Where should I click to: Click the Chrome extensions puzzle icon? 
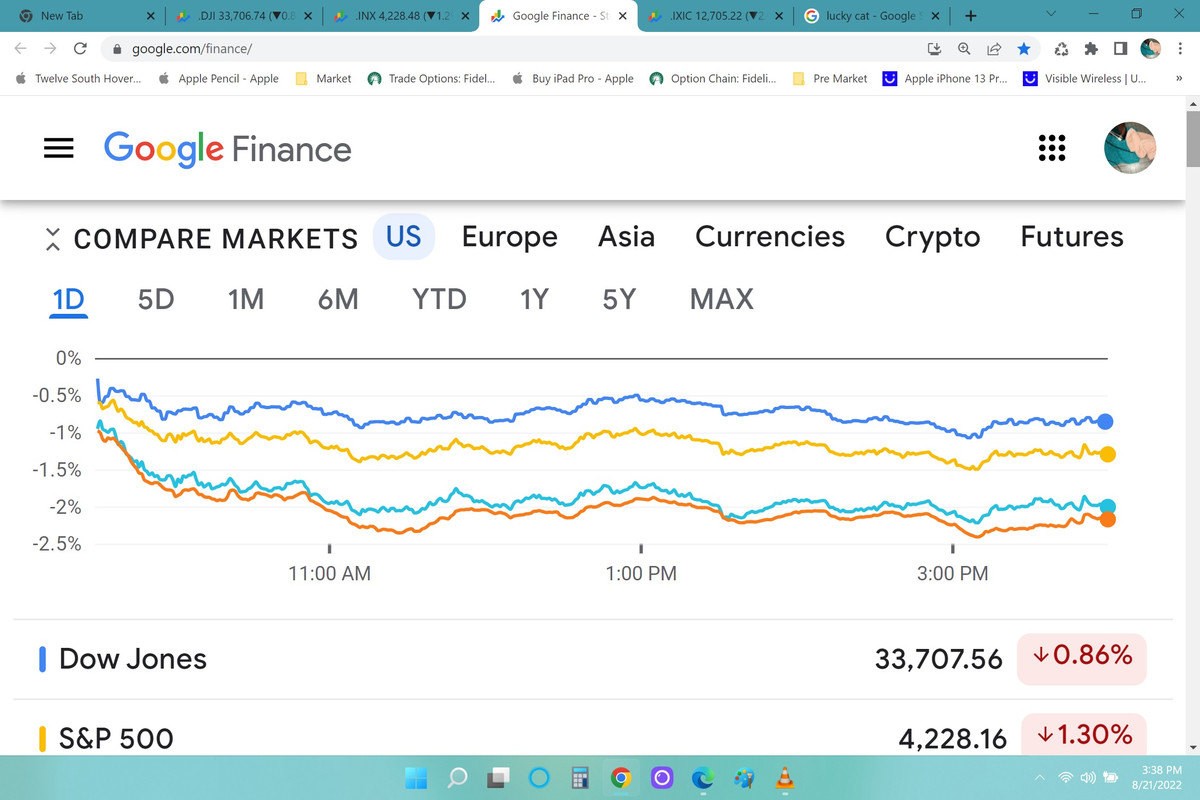pyautogui.click(x=1091, y=48)
